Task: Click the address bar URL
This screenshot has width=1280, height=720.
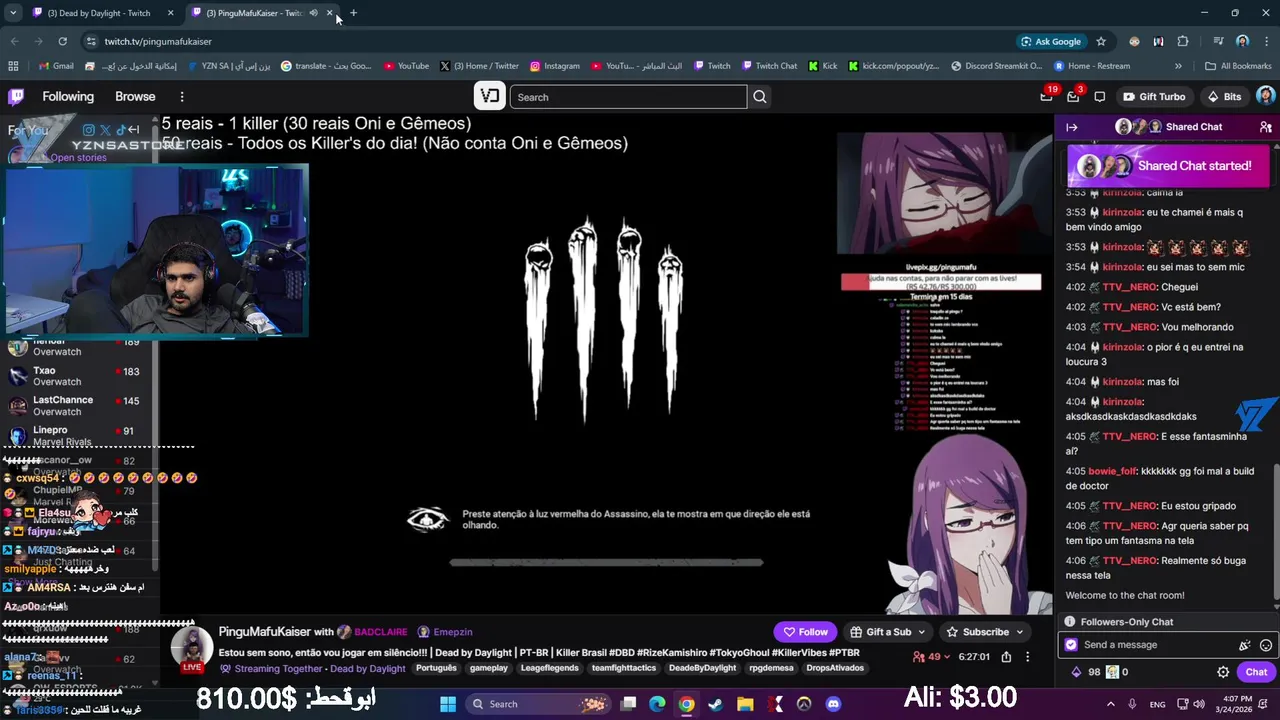Action: [x=158, y=41]
